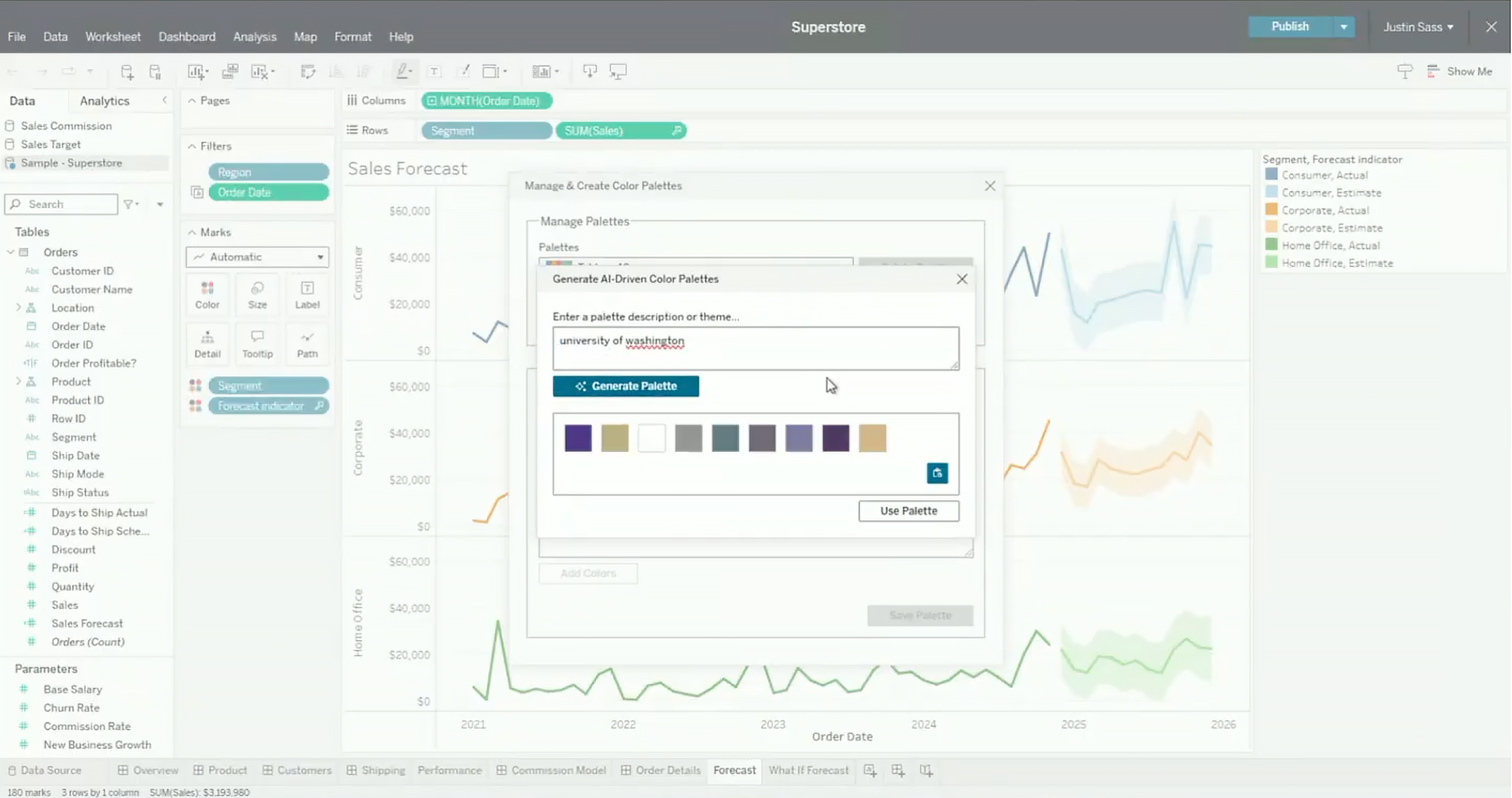Click the Label marks card

tap(307, 295)
